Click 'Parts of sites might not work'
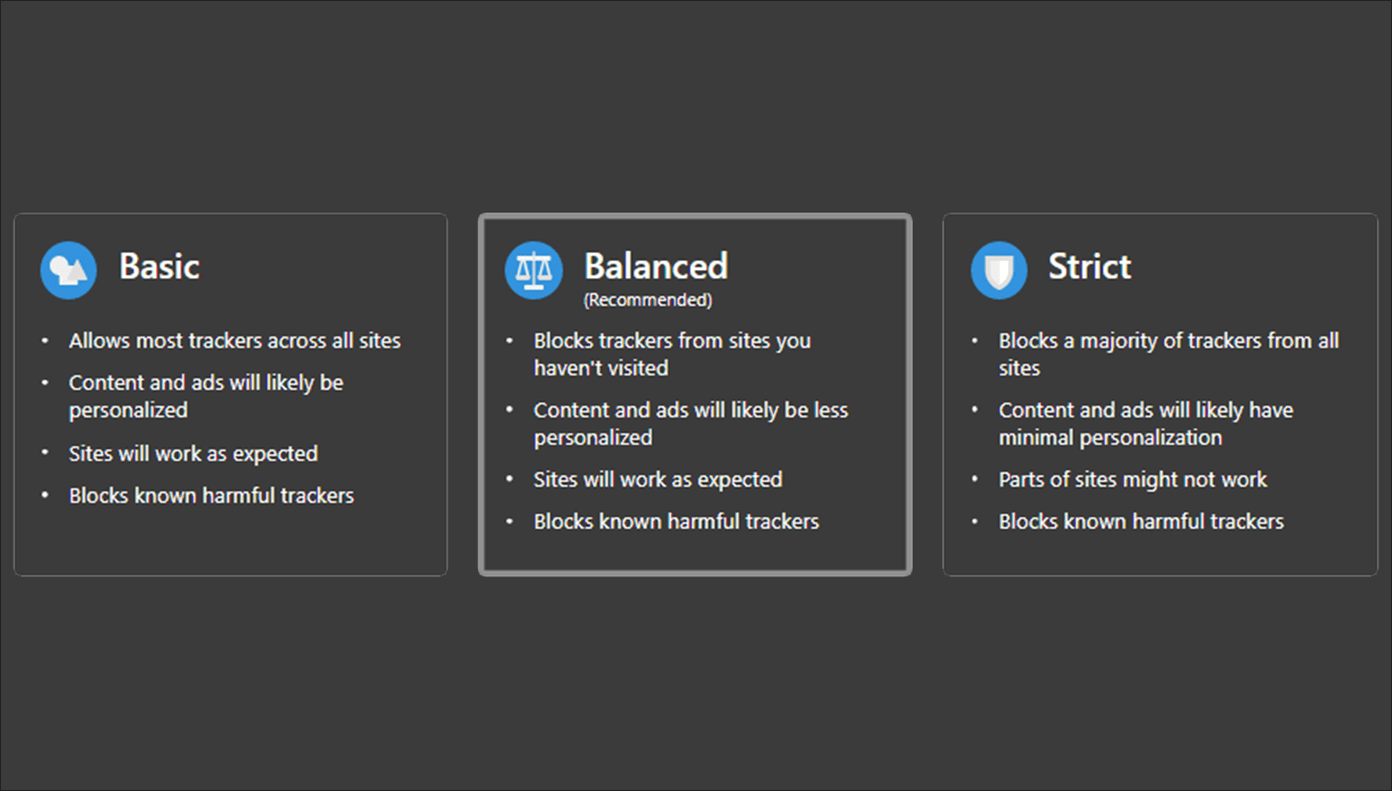Viewport: 1392px width, 791px height. tap(1133, 480)
